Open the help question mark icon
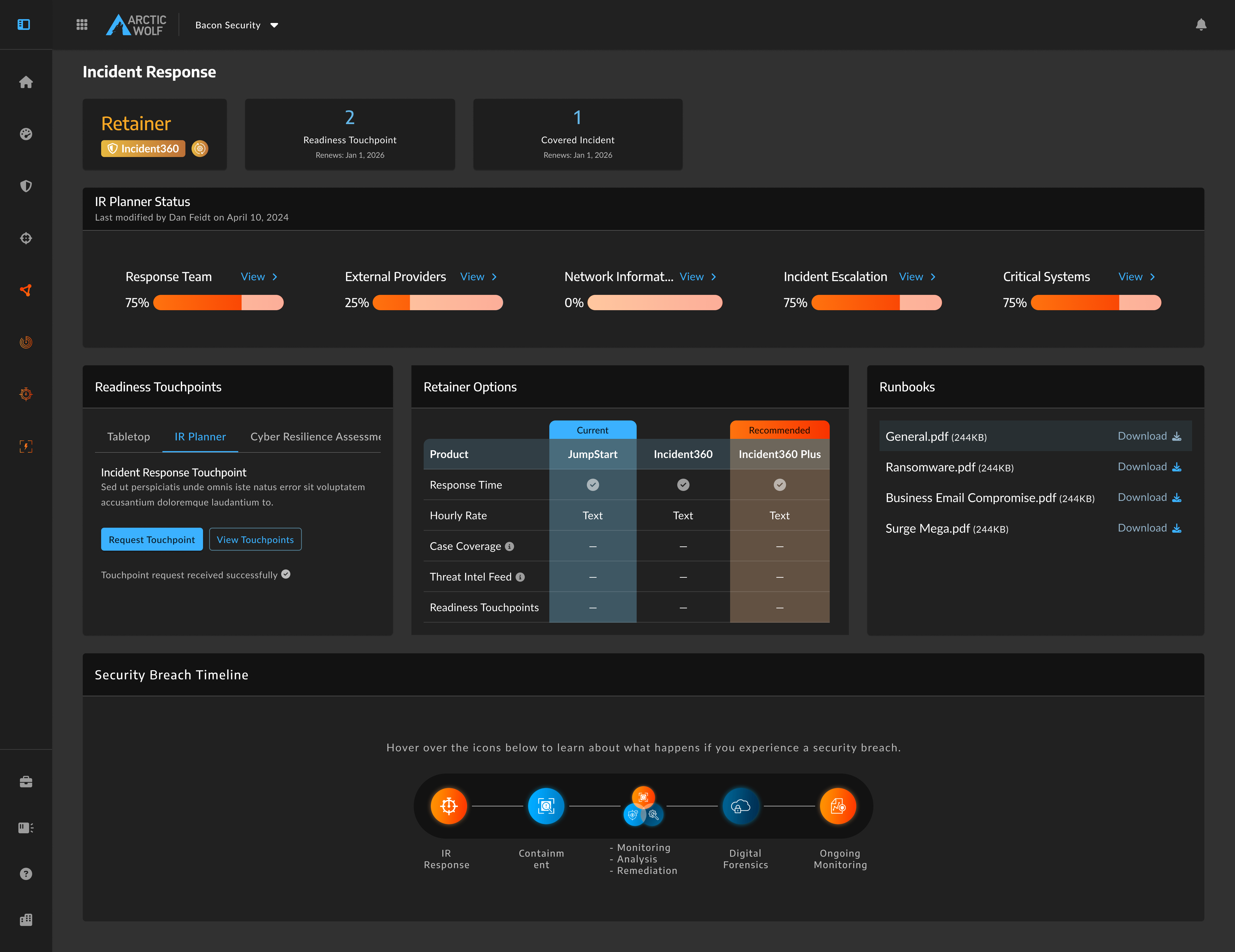This screenshot has height=952, width=1235. [x=26, y=873]
